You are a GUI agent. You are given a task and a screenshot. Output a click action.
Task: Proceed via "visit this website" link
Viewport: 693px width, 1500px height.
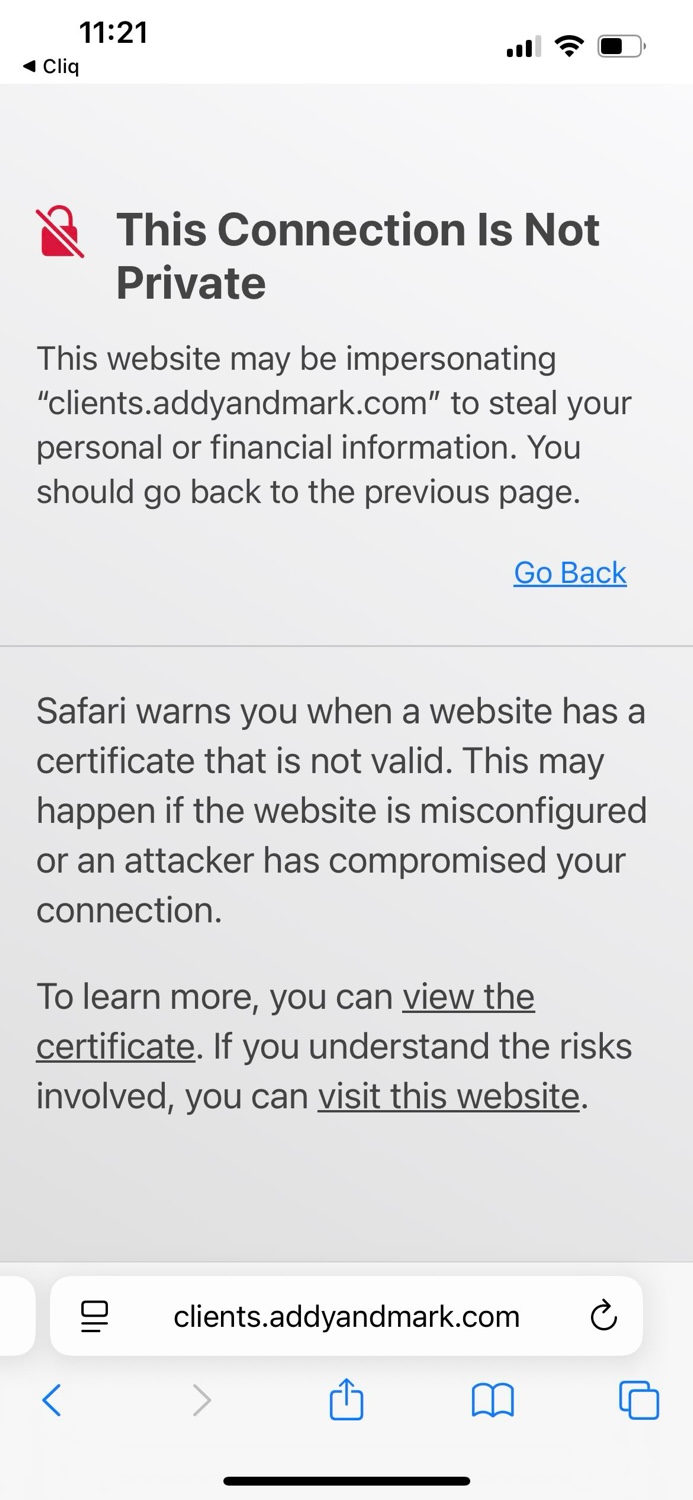(448, 1096)
